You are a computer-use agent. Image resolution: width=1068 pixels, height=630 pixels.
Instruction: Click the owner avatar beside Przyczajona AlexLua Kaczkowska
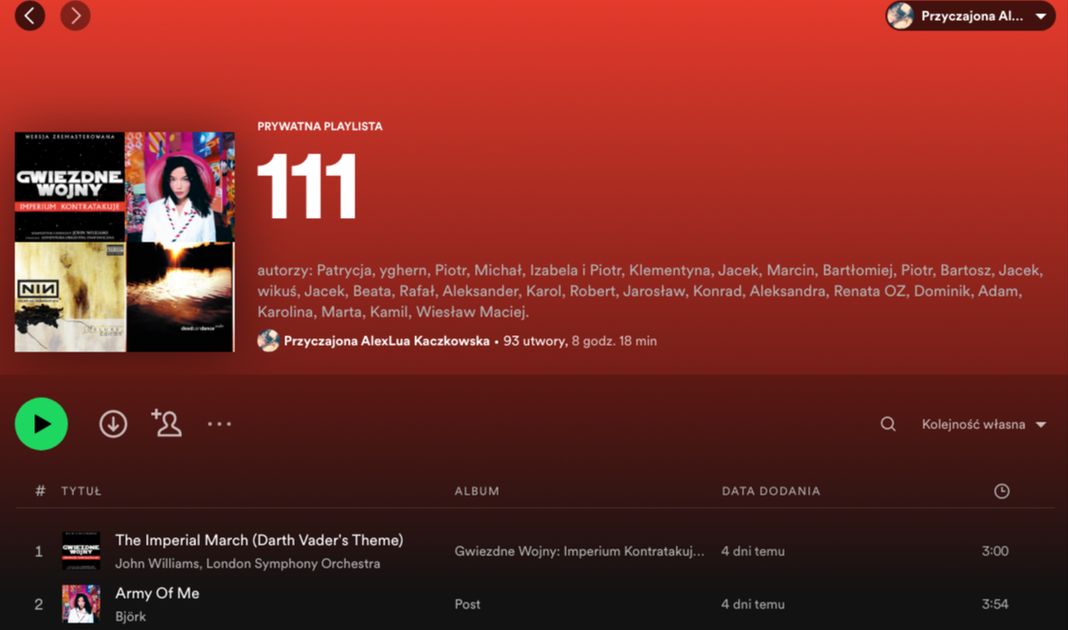point(268,341)
